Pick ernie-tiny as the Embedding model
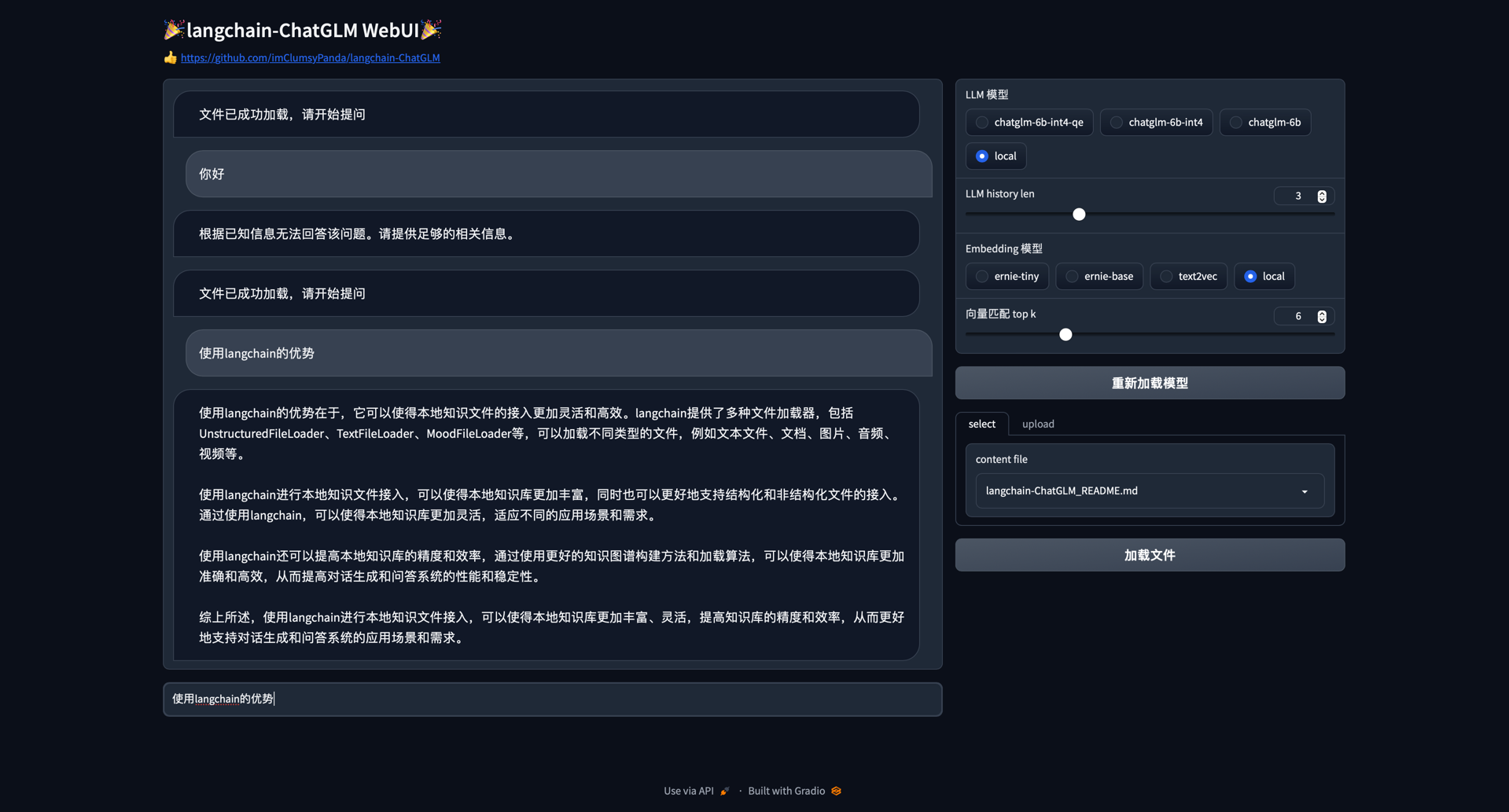Screen dimensions: 1509x812 point(982,277)
